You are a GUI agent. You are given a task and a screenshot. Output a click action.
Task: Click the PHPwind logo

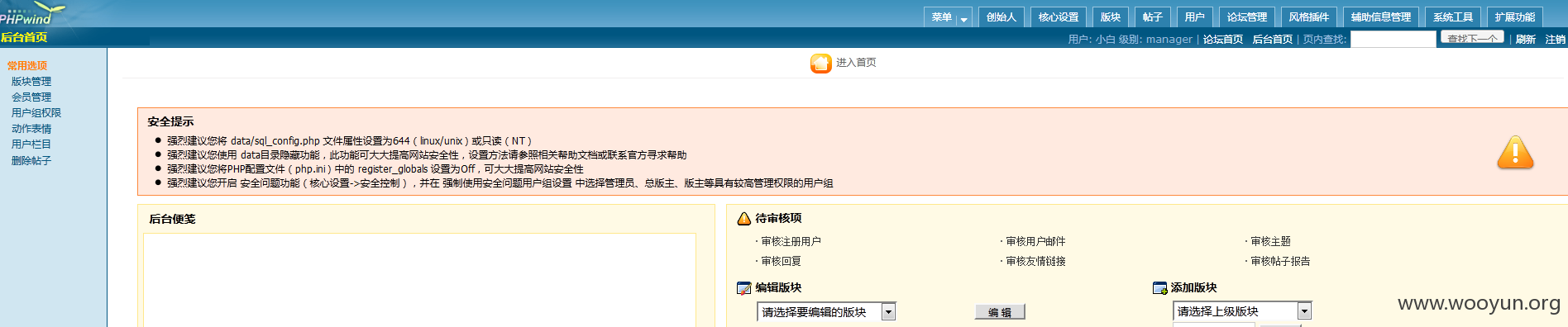click(x=32, y=13)
